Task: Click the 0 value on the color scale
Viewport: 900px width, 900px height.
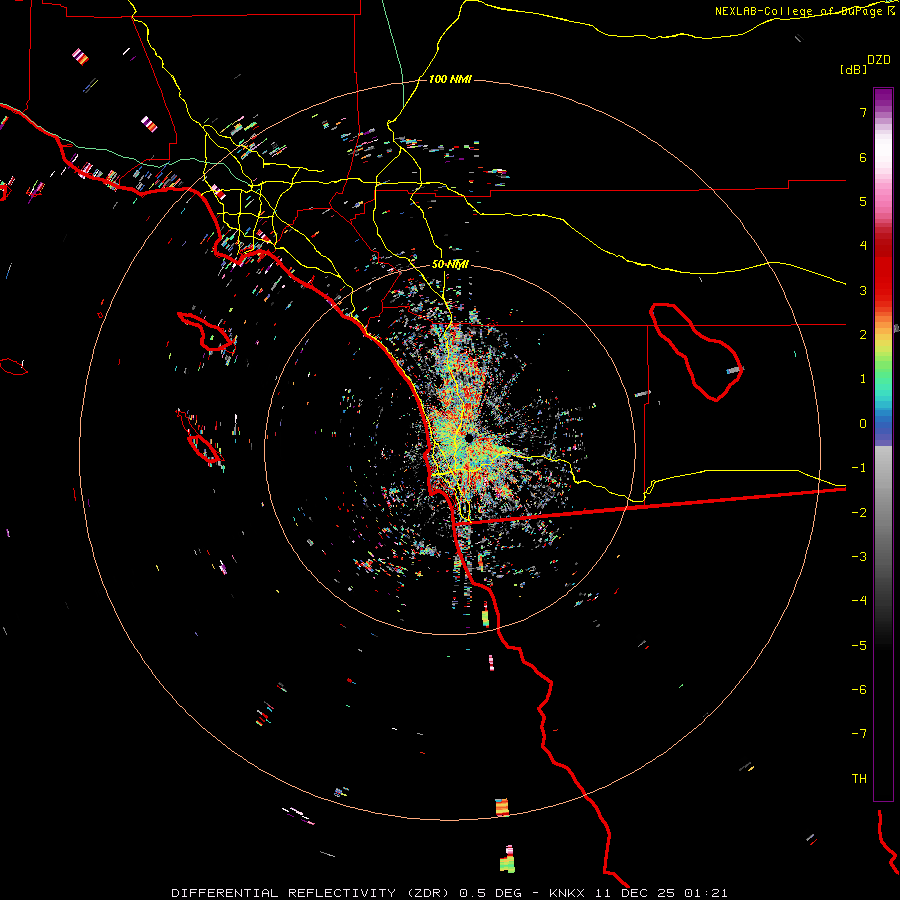Action: 863,424
